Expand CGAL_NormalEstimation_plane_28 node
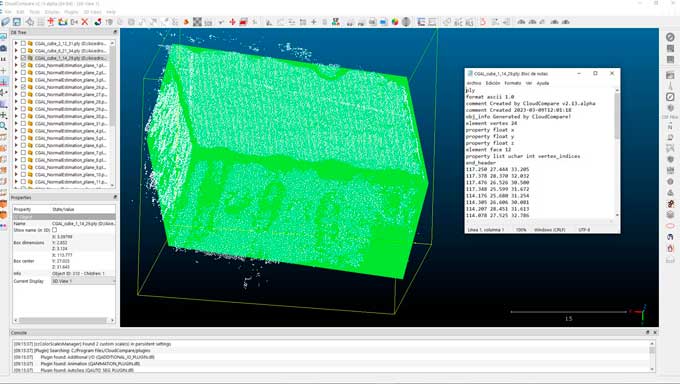The height and width of the screenshot is (384, 680). pyautogui.click(x=16, y=102)
